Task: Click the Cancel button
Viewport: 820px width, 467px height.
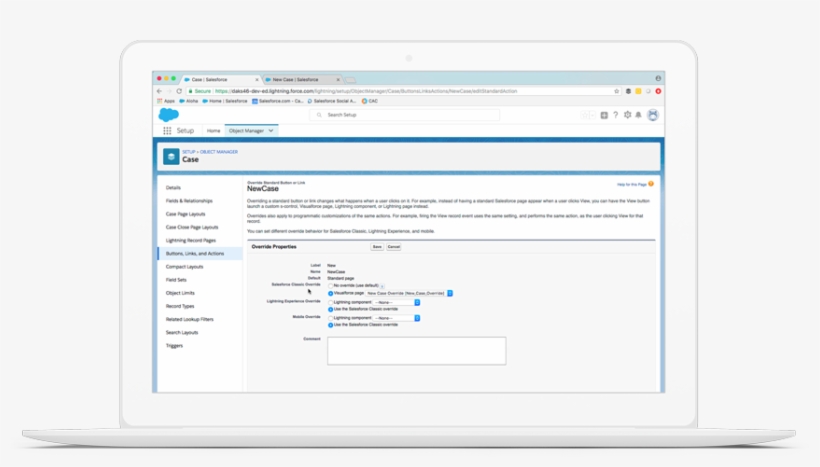Action: [394, 246]
